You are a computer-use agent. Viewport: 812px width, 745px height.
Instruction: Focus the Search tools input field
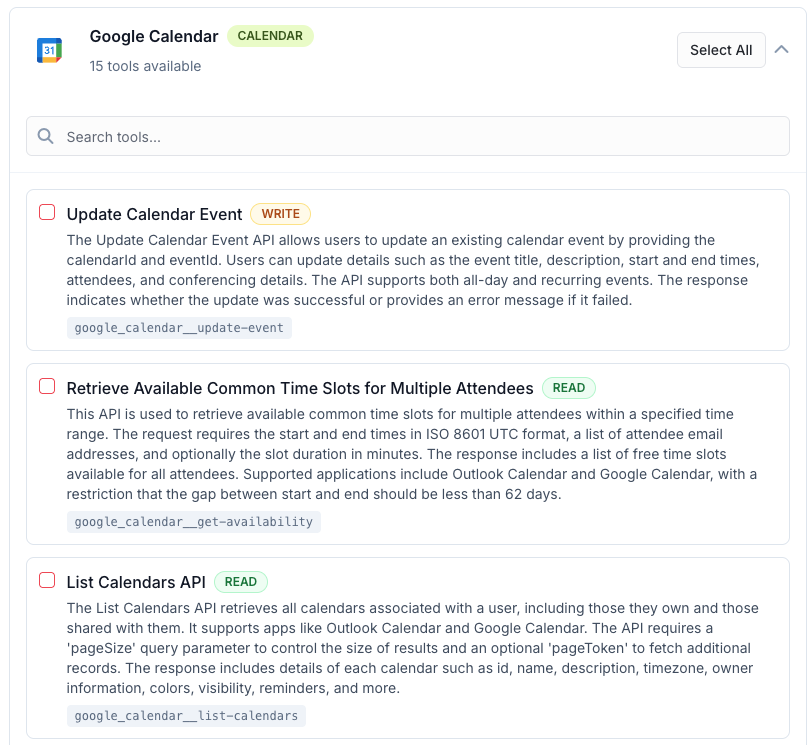pyautogui.click(x=408, y=136)
